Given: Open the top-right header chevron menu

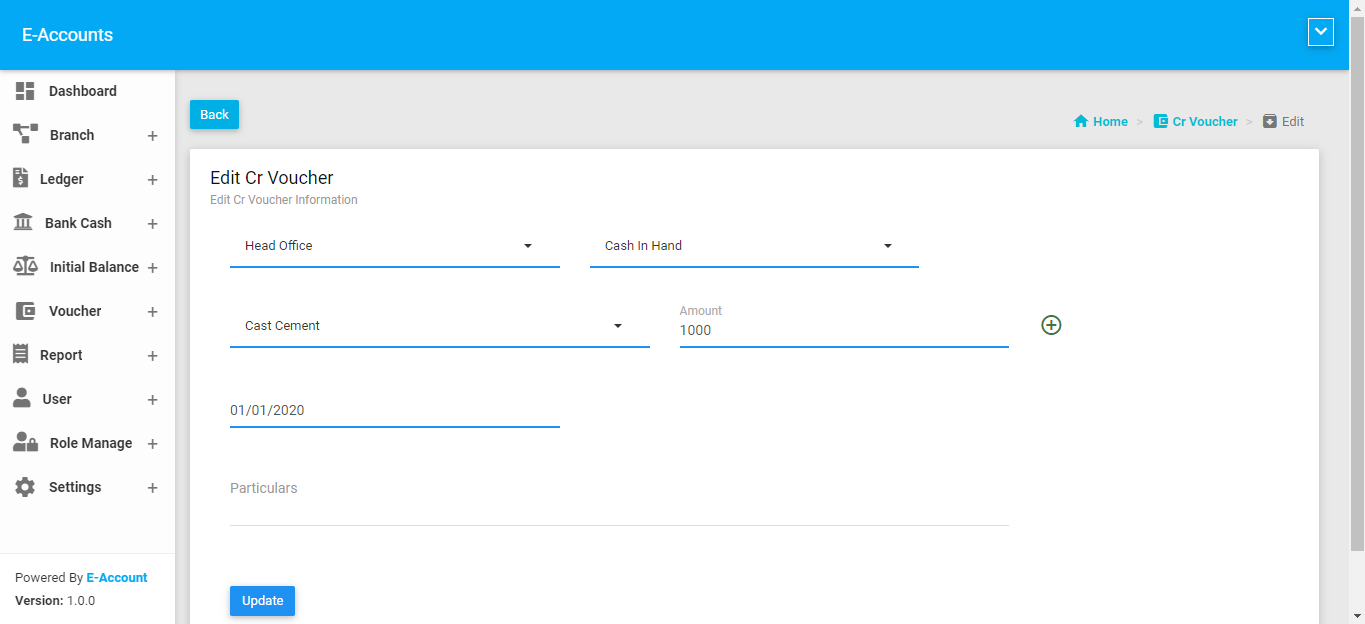Looking at the screenshot, I should [x=1320, y=33].
